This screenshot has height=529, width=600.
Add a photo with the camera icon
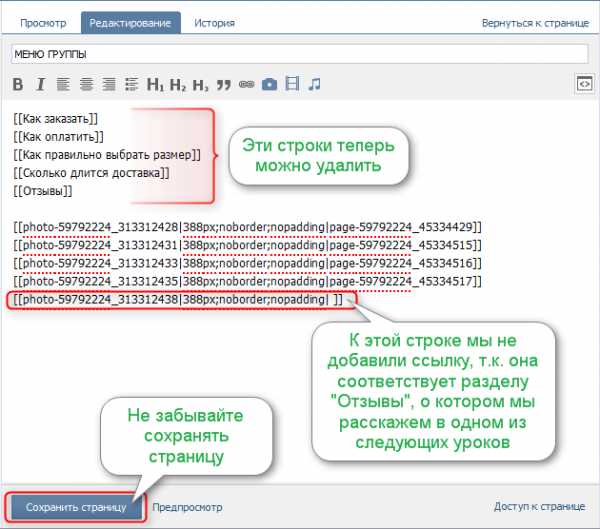269,84
